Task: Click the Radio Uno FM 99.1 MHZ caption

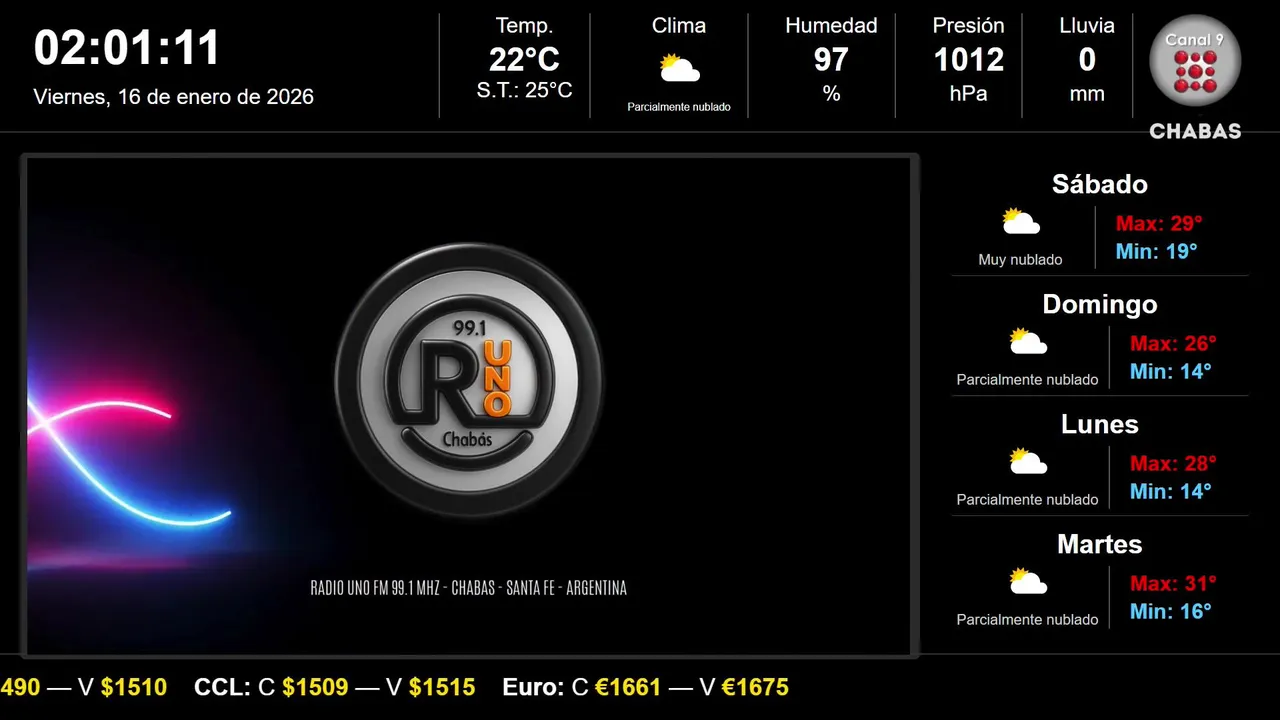Action: point(469,588)
